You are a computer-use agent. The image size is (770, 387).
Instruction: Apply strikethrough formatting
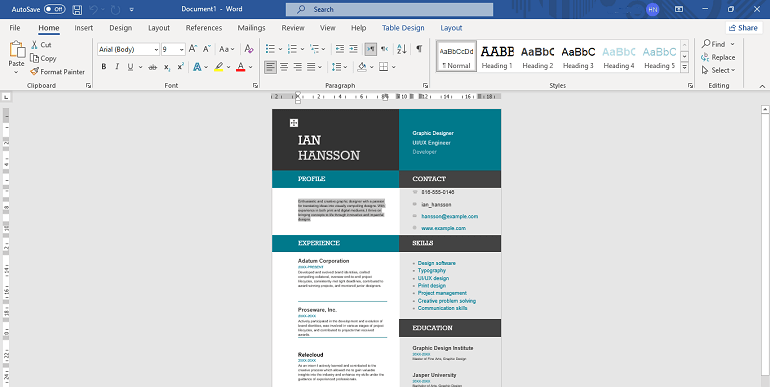coord(153,67)
